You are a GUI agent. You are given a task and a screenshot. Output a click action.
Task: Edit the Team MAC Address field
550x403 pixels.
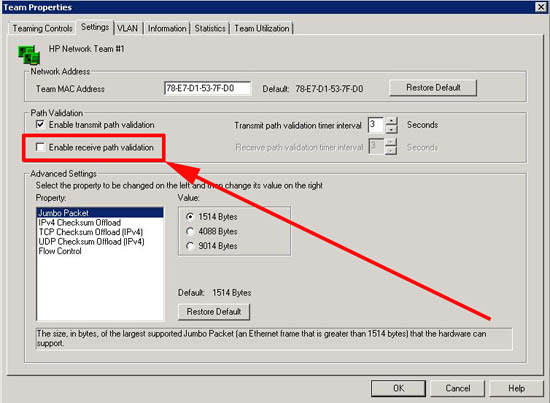click(208, 88)
